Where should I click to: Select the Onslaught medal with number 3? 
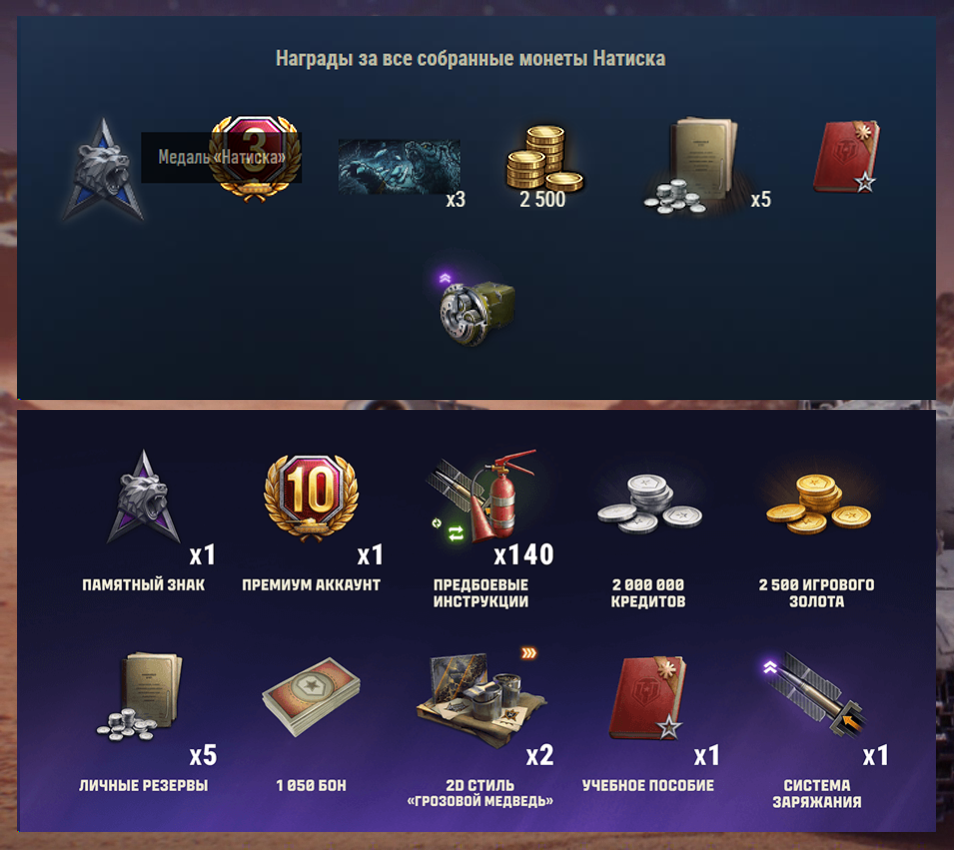pos(256,158)
